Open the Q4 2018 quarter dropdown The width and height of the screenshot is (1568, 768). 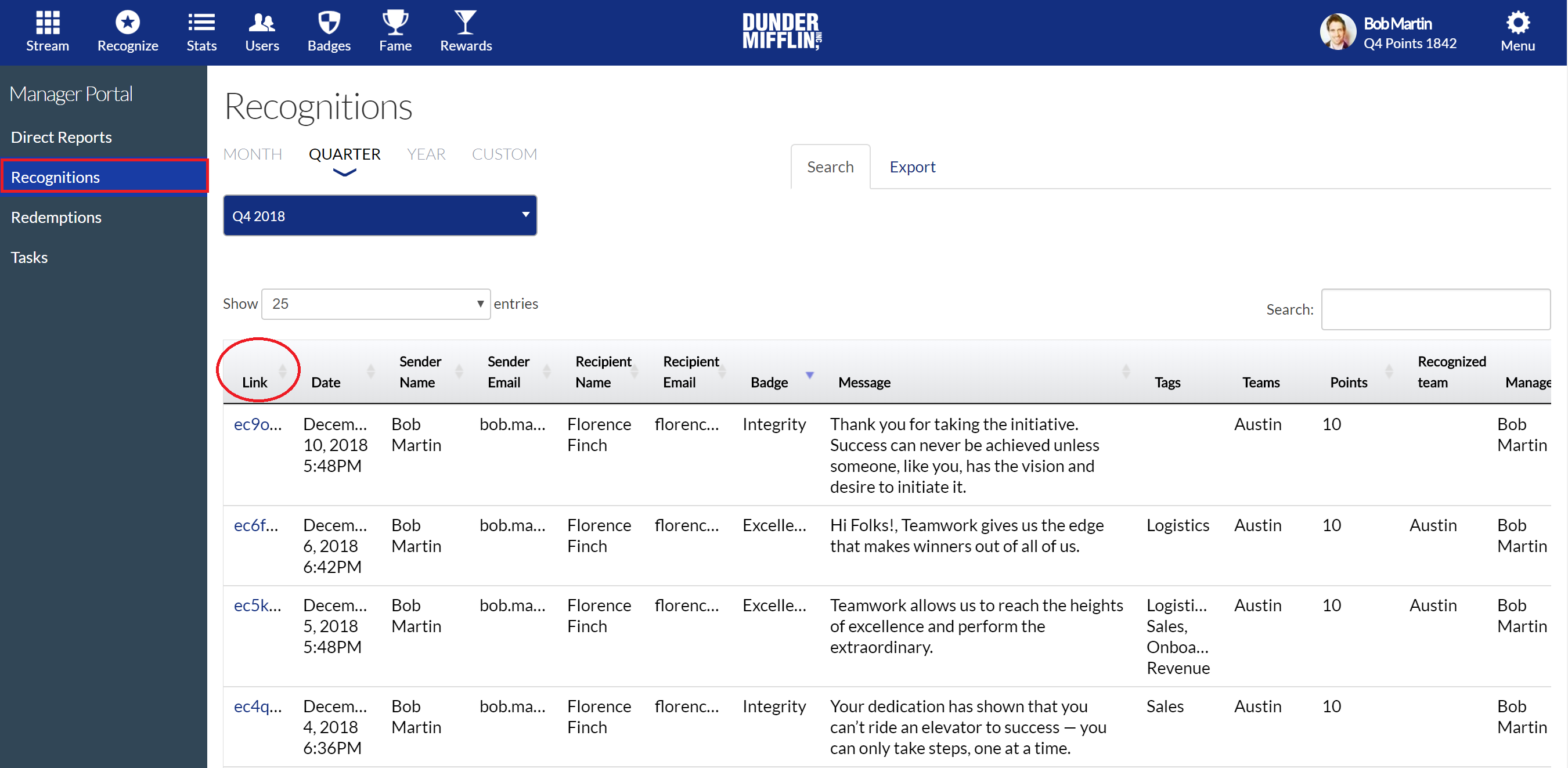coord(380,215)
